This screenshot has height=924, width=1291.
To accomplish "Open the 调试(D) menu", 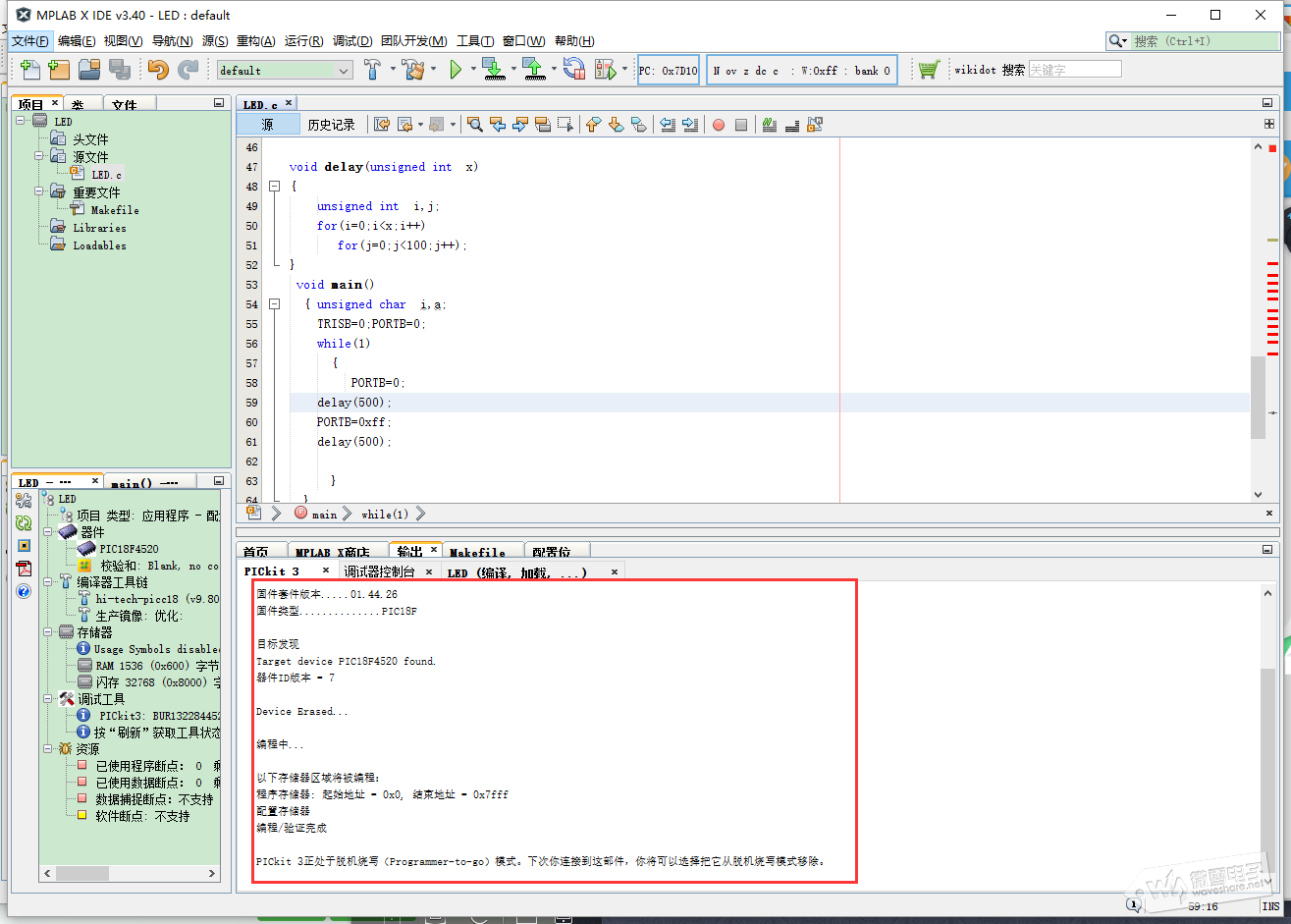I will 351,41.
